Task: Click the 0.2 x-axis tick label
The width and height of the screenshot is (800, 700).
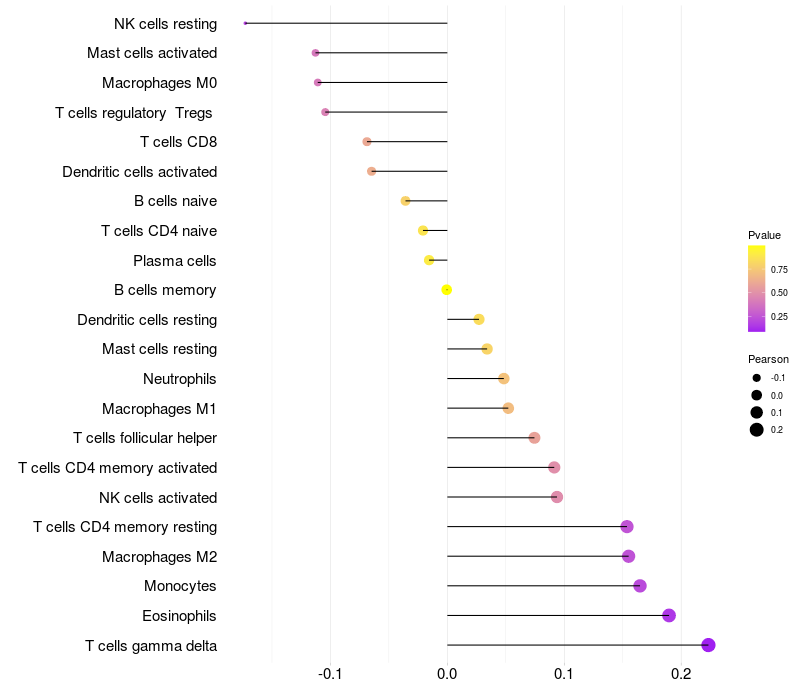Action: pyautogui.click(x=681, y=675)
